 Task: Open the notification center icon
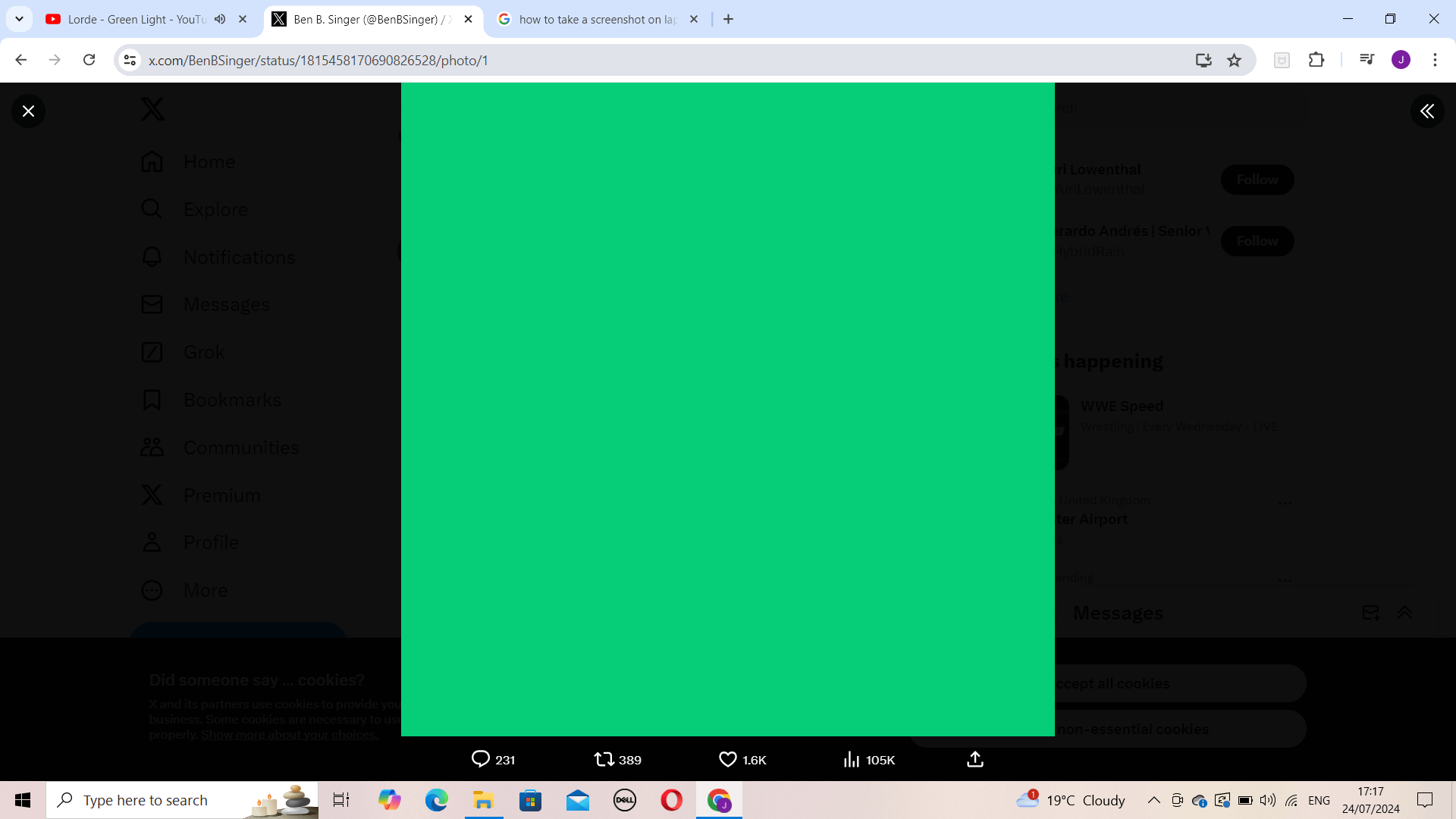tap(1425, 800)
